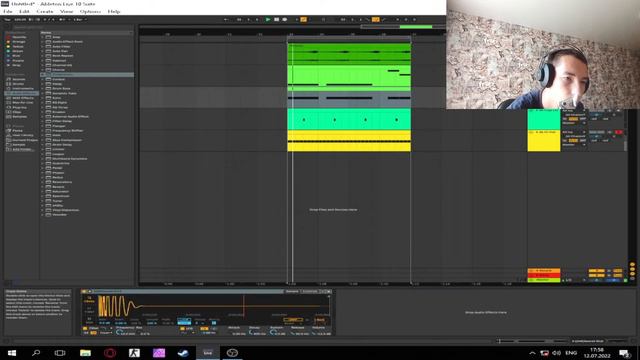Select the Max for Live category

pos(22,102)
